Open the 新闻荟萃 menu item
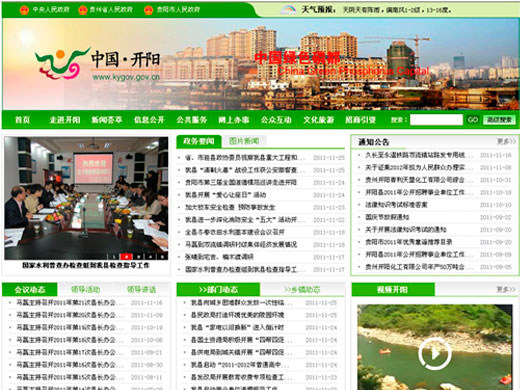 click(x=107, y=120)
